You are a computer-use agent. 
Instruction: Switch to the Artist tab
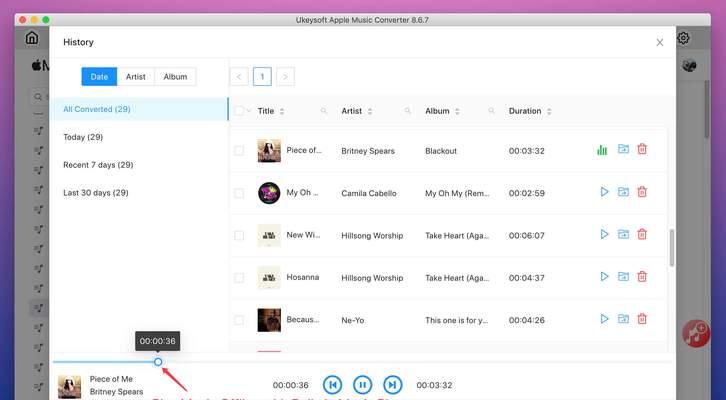(x=136, y=77)
